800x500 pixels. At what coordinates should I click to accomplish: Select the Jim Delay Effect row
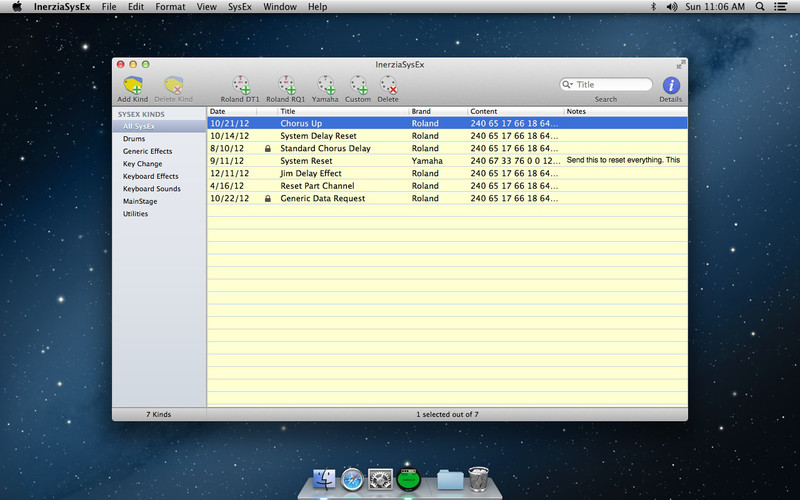[x=447, y=173]
